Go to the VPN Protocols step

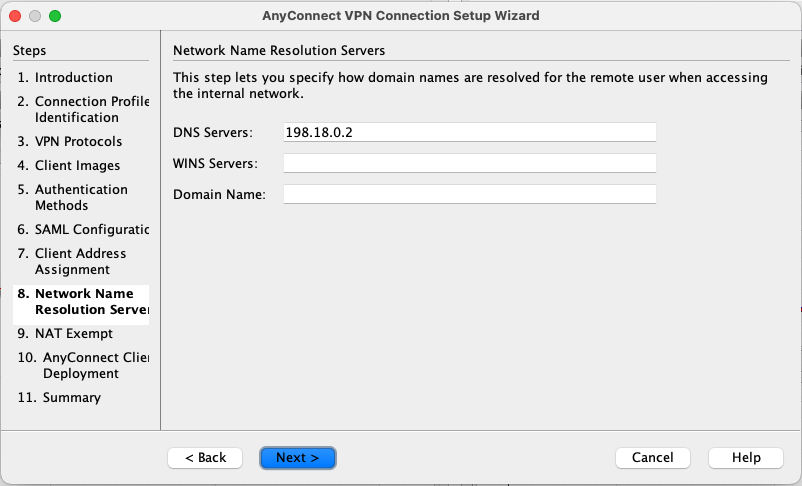click(77, 141)
